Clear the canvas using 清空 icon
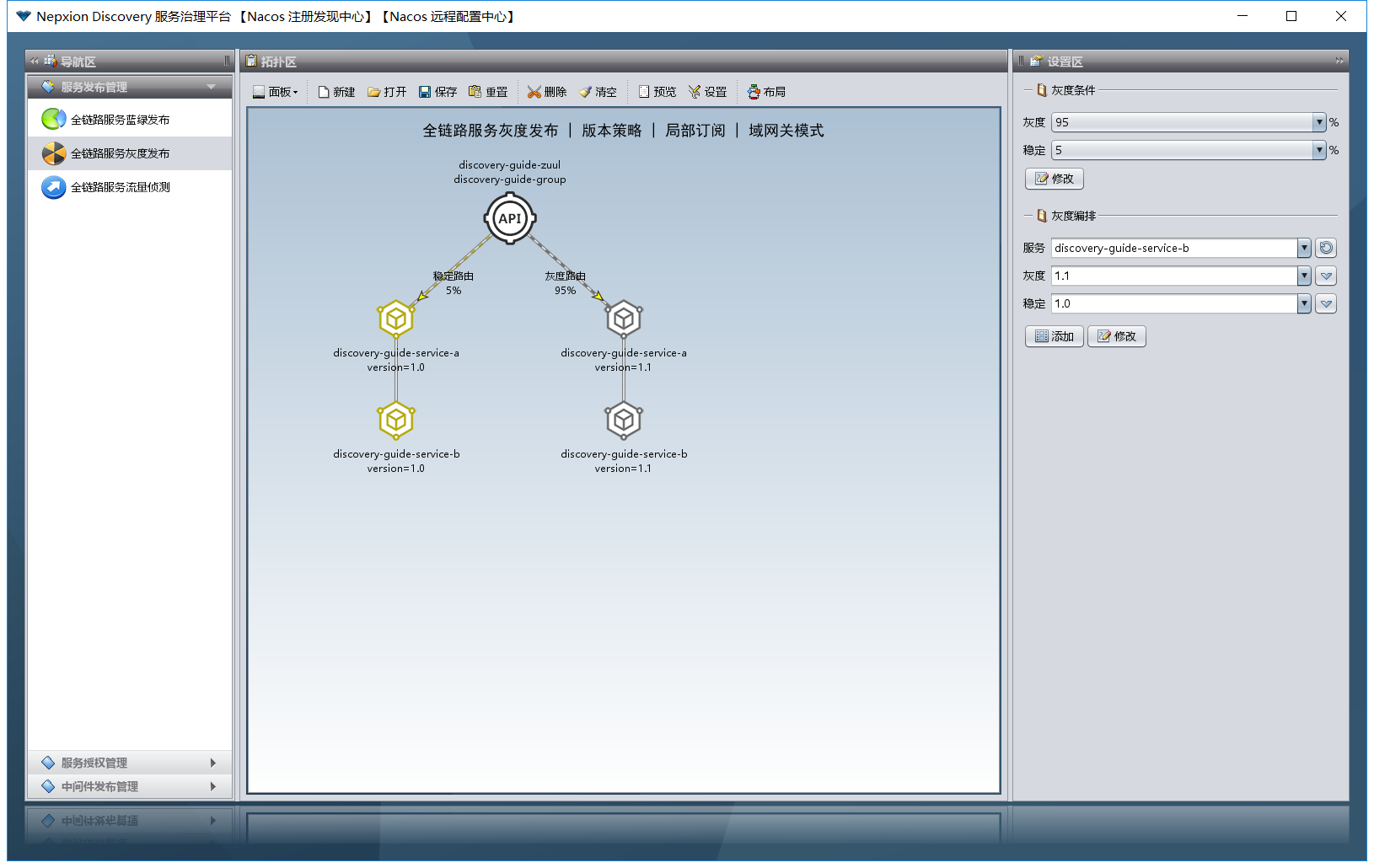 tap(598, 92)
